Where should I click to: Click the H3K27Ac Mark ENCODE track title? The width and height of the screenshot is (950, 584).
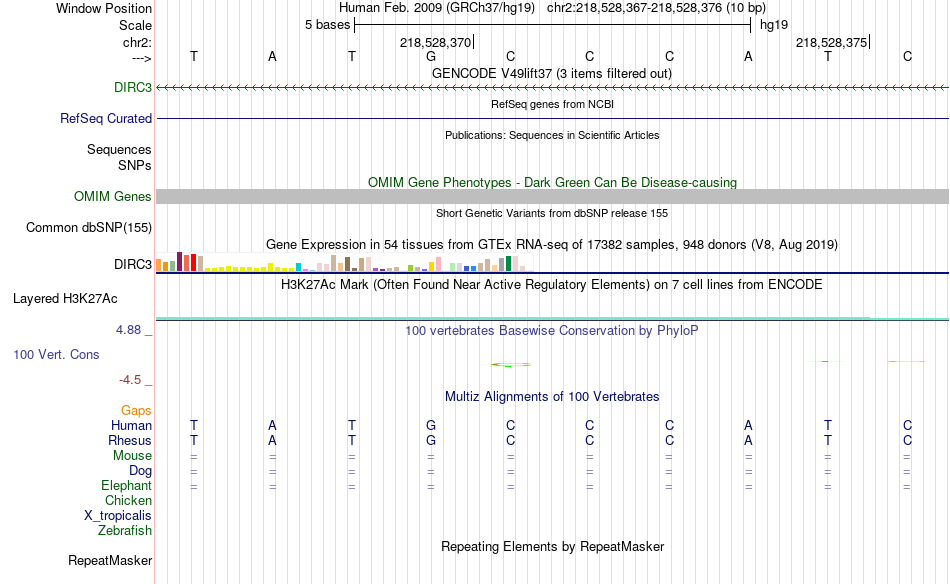[551, 285]
